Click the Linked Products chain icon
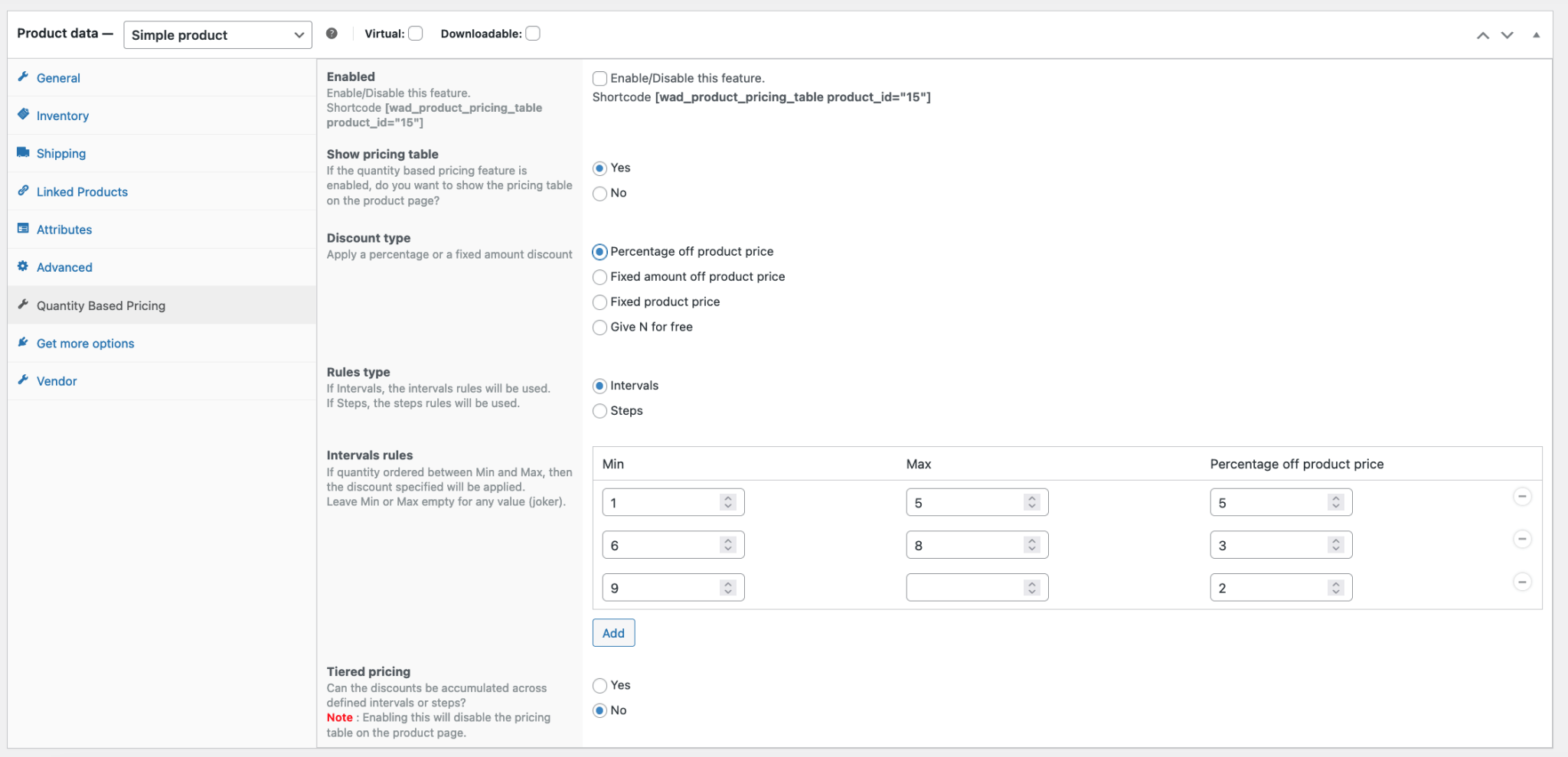This screenshot has height=757, width=1568. [x=23, y=191]
